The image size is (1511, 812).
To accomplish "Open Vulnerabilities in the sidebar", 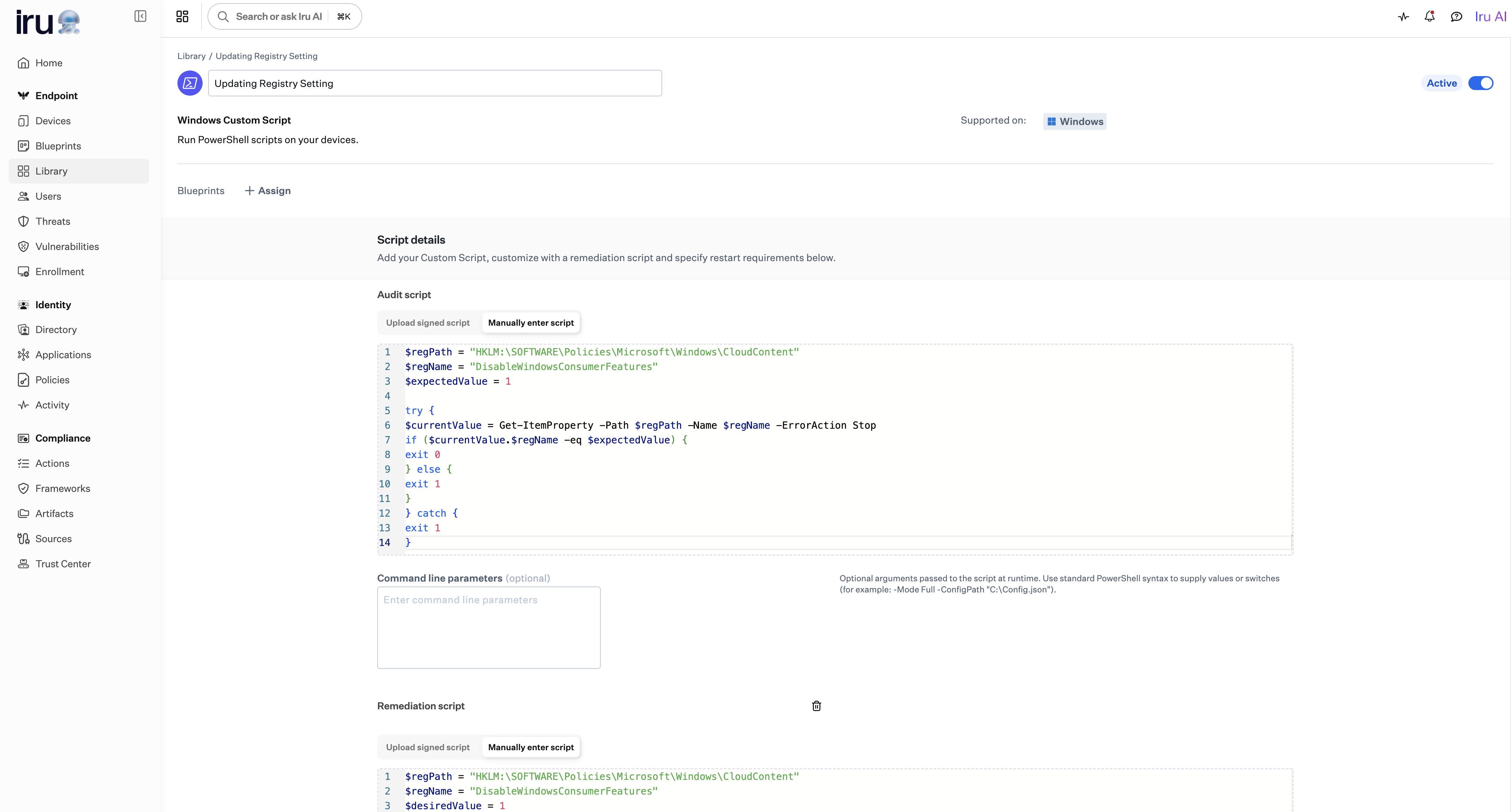I will coord(67,246).
